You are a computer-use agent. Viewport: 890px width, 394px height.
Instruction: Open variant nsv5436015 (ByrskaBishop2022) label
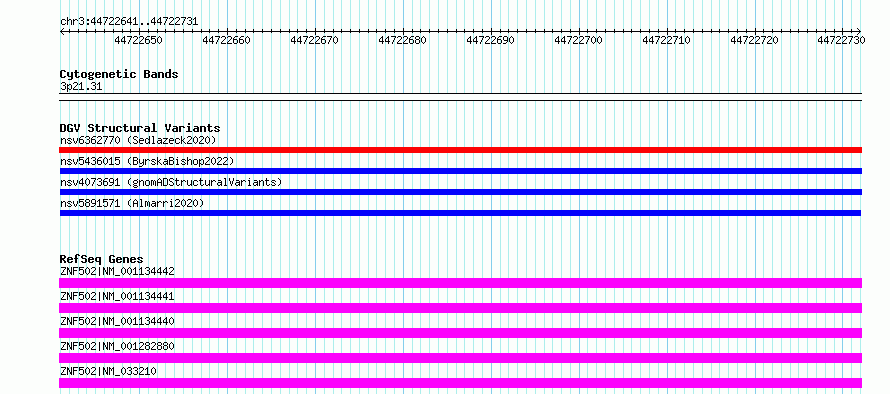point(147,161)
